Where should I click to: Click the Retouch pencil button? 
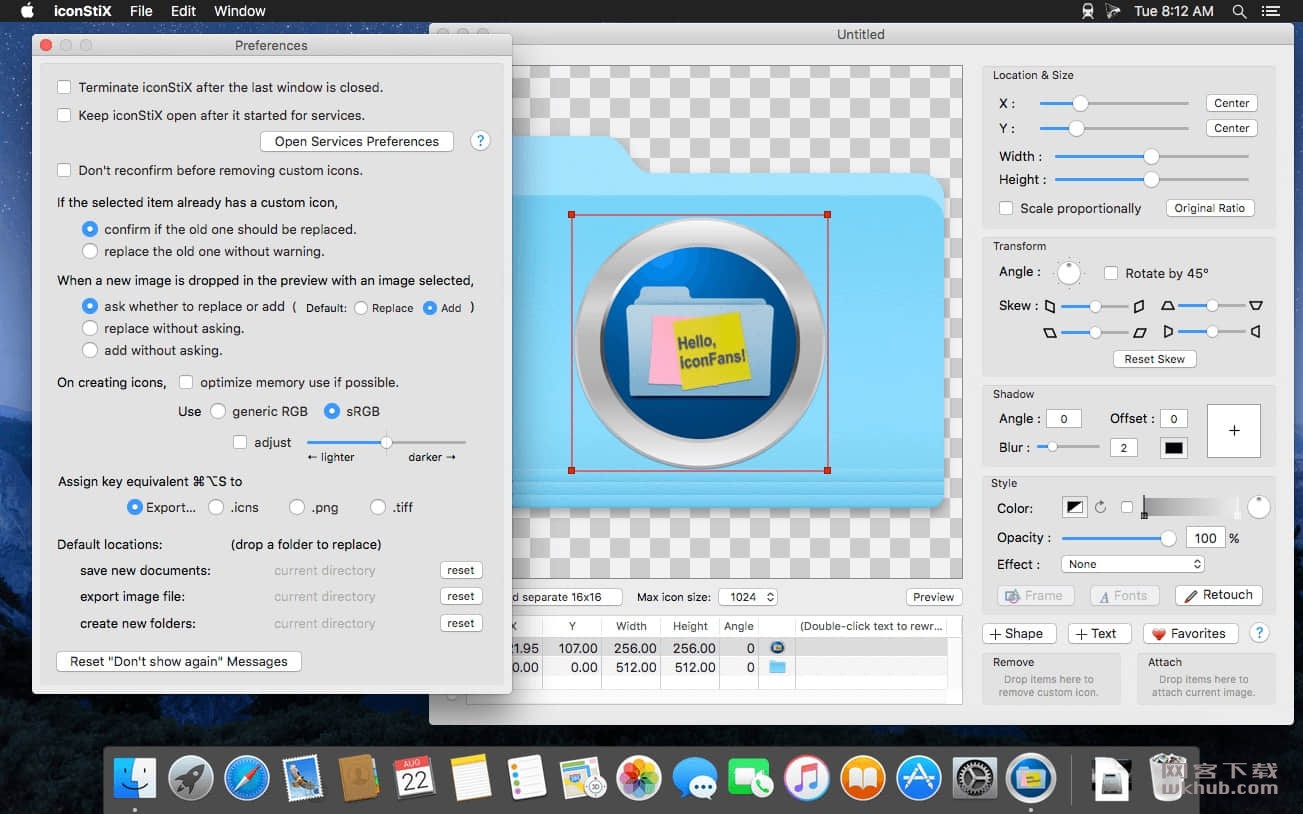click(x=1218, y=595)
